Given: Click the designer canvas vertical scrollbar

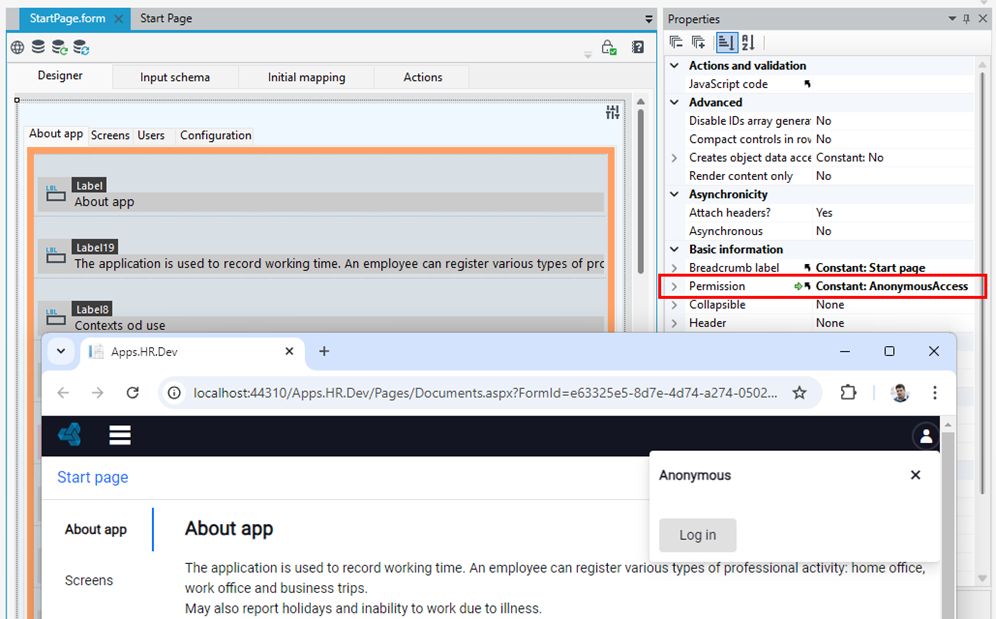Looking at the screenshot, I should pos(641,191).
